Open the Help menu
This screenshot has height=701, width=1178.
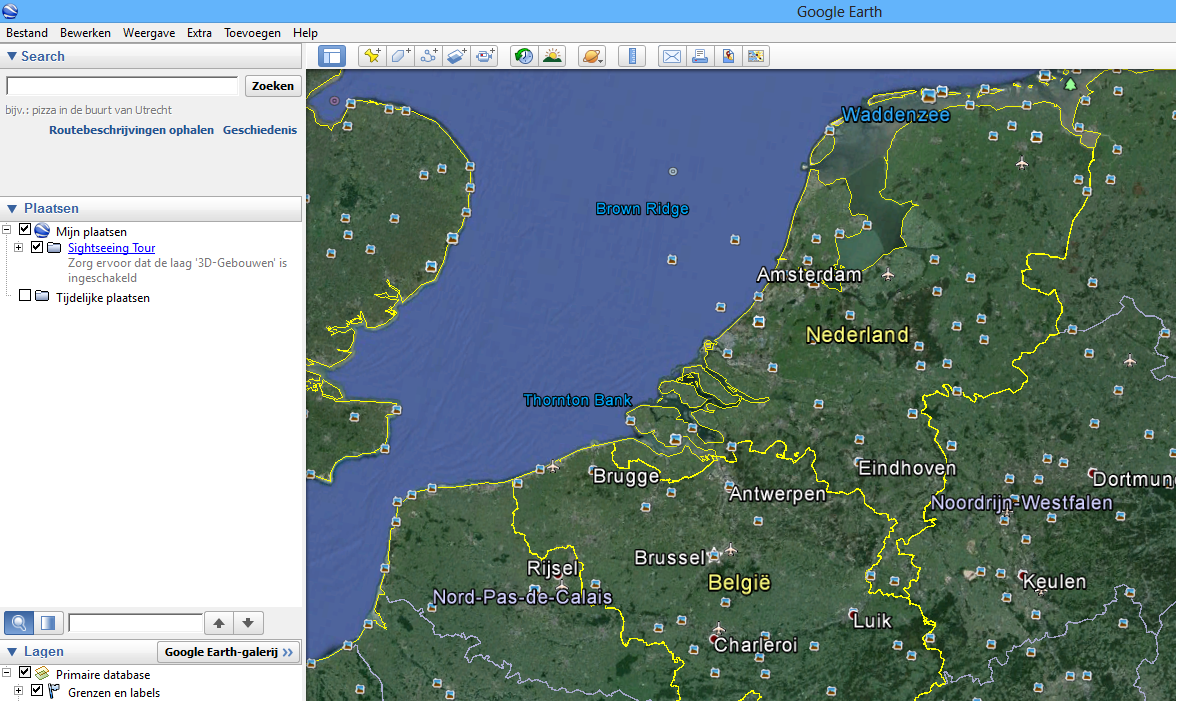click(x=305, y=33)
